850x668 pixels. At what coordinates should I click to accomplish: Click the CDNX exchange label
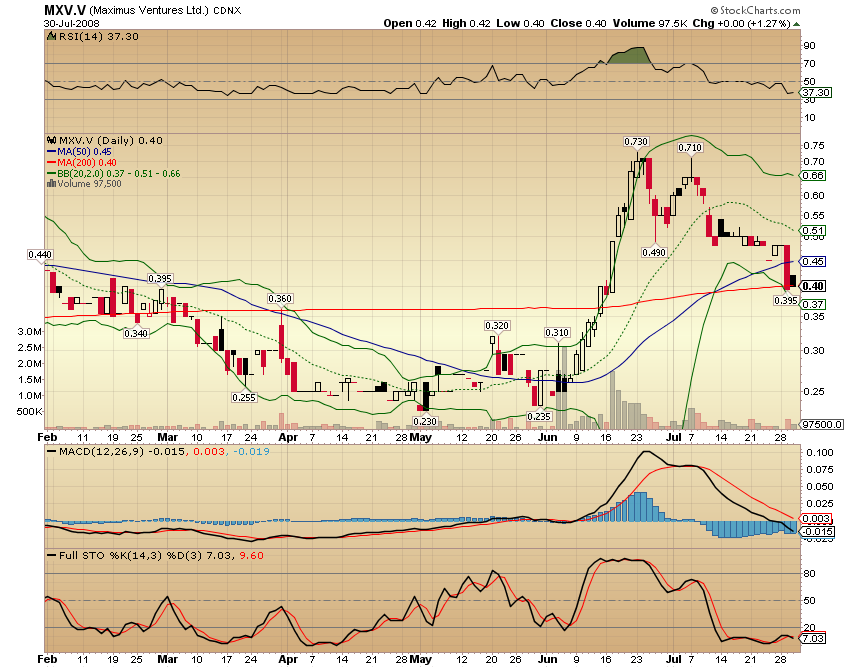coord(227,10)
